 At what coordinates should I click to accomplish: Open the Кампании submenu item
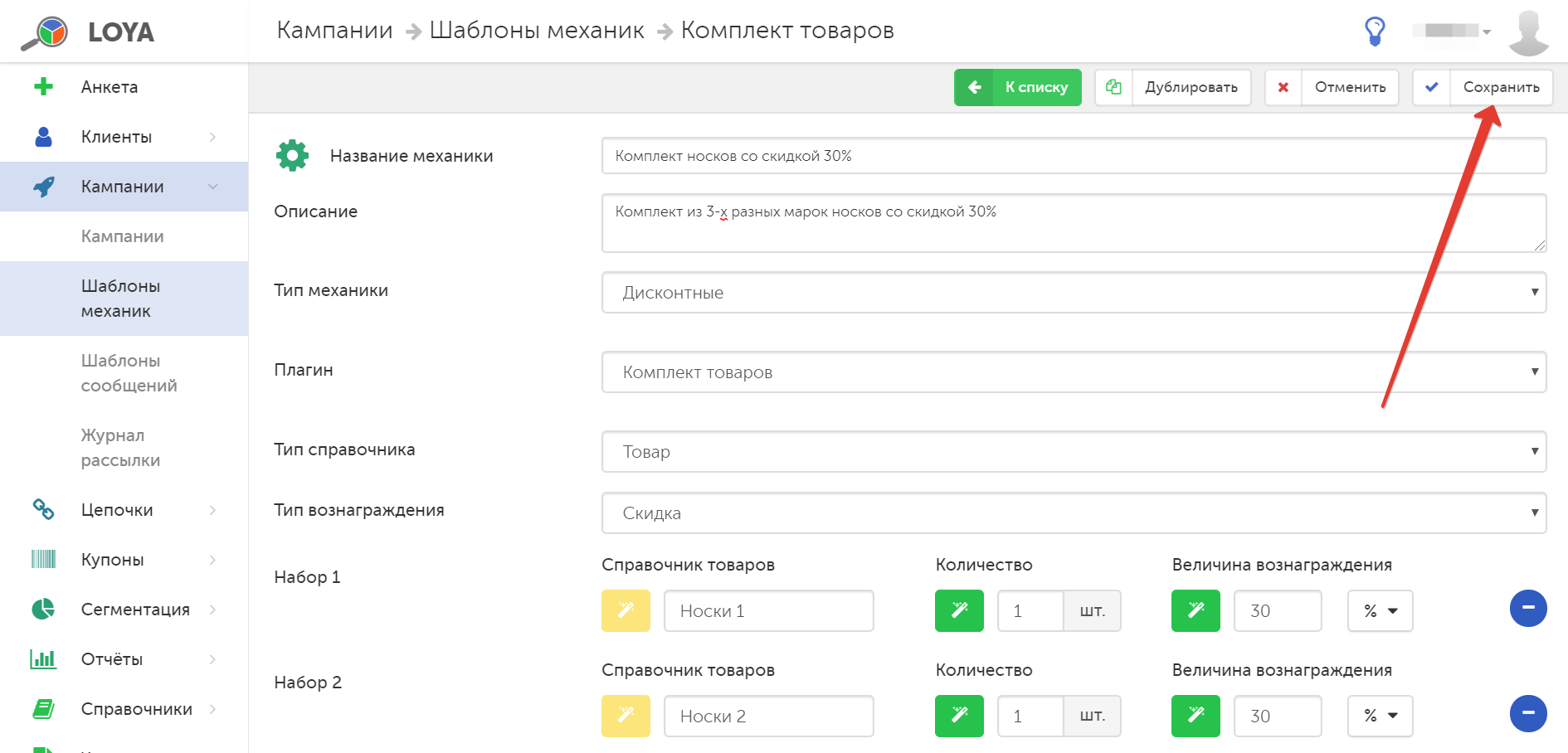(x=124, y=236)
